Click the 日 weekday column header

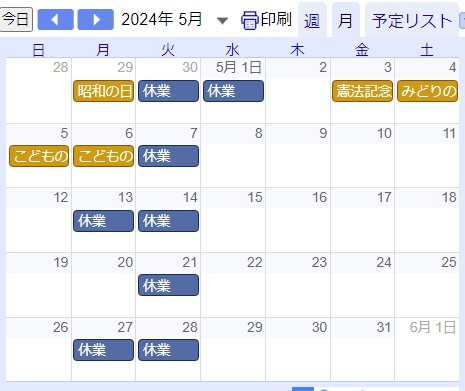pyautogui.click(x=38, y=50)
